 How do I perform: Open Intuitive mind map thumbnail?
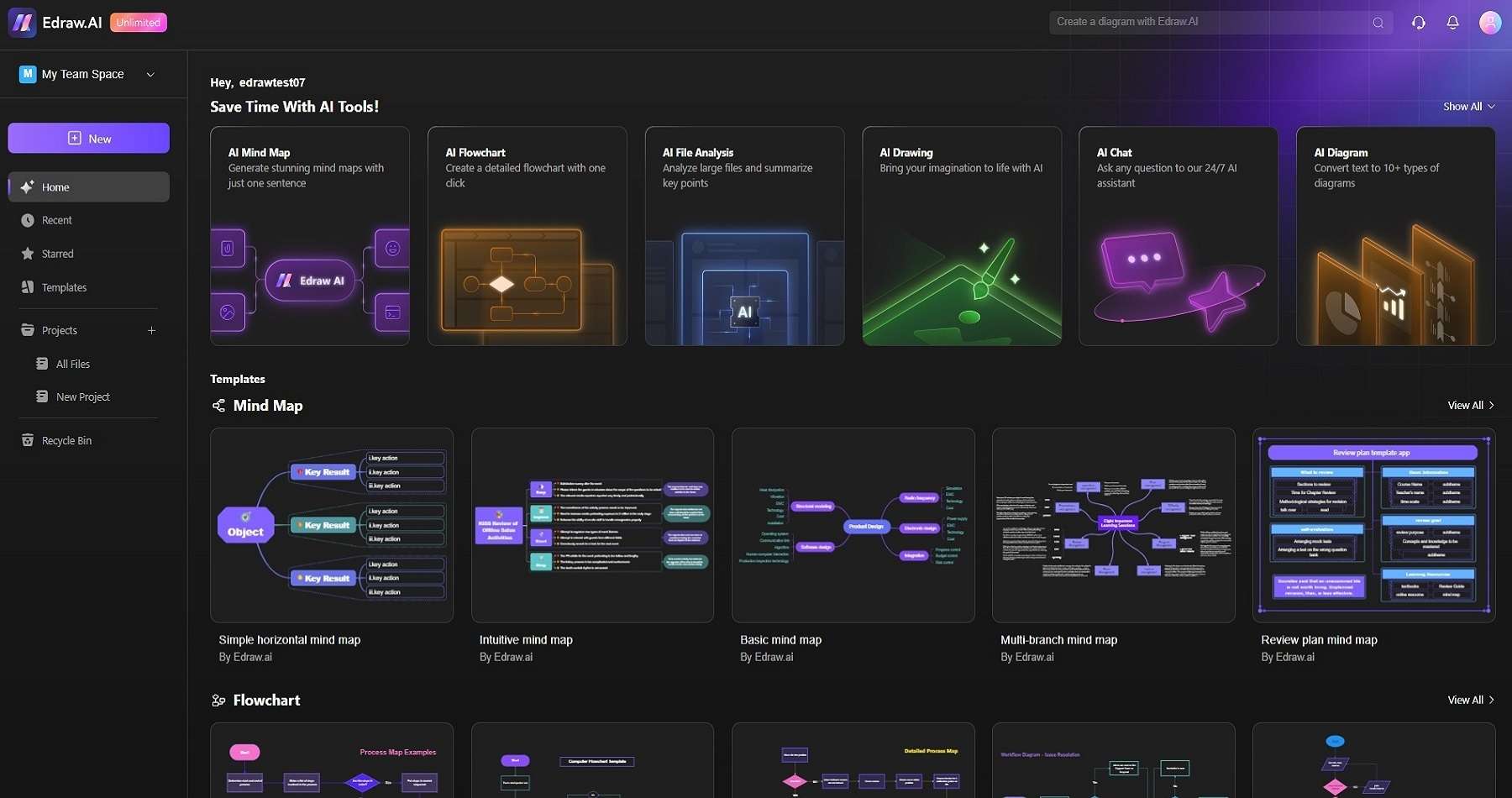click(592, 525)
